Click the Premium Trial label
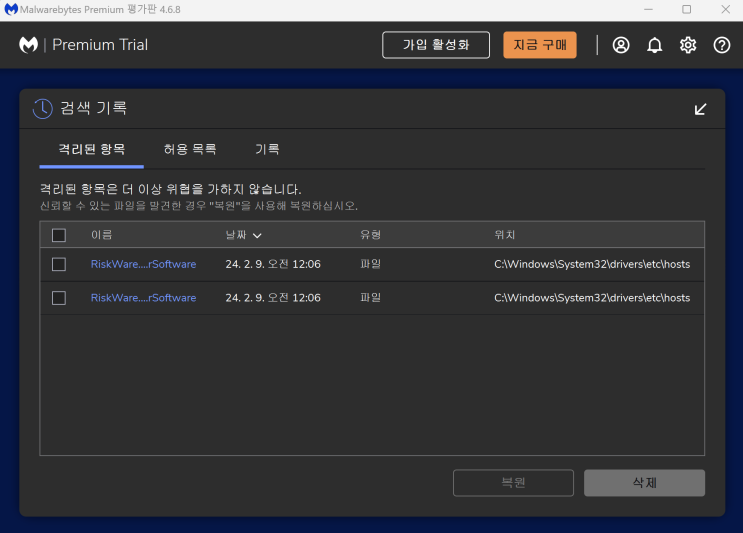Image resolution: width=743 pixels, height=533 pixels. coord(100,45)
